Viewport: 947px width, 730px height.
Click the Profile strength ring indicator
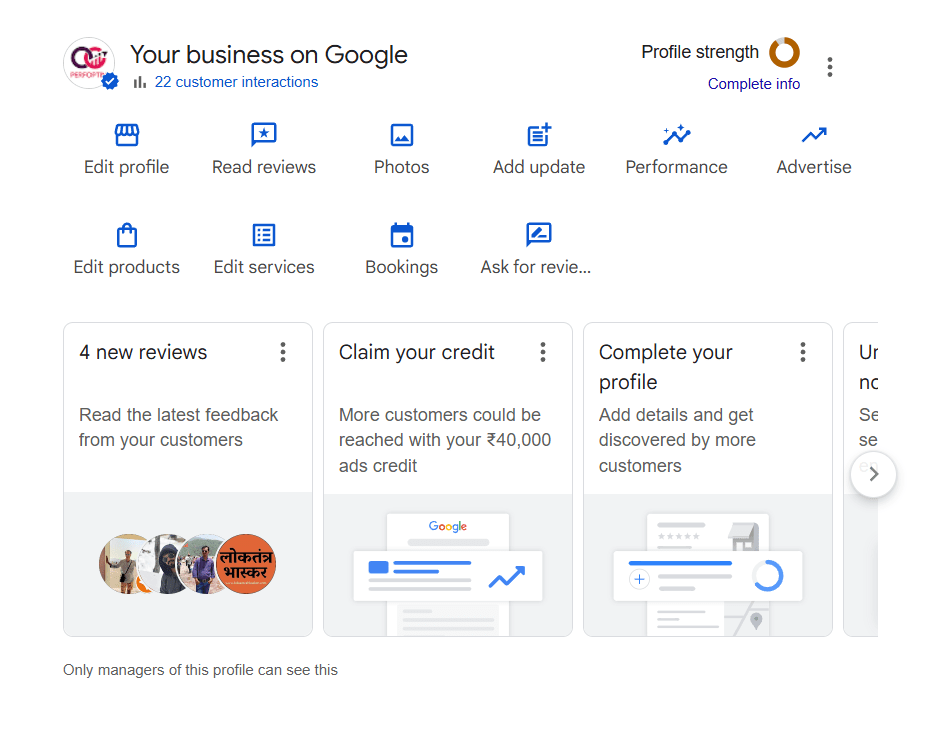tap(784, 53)
